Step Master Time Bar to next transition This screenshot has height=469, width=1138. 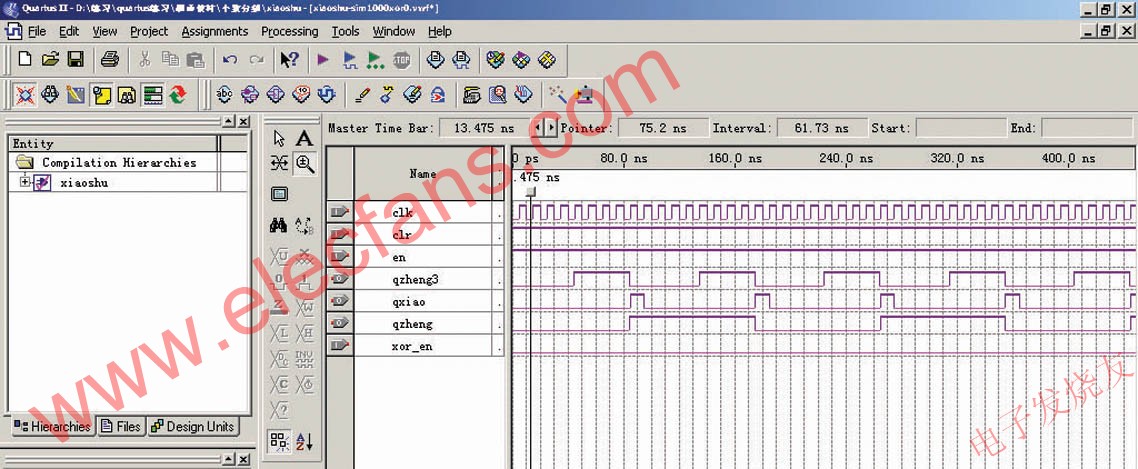[x=550, y=128]
